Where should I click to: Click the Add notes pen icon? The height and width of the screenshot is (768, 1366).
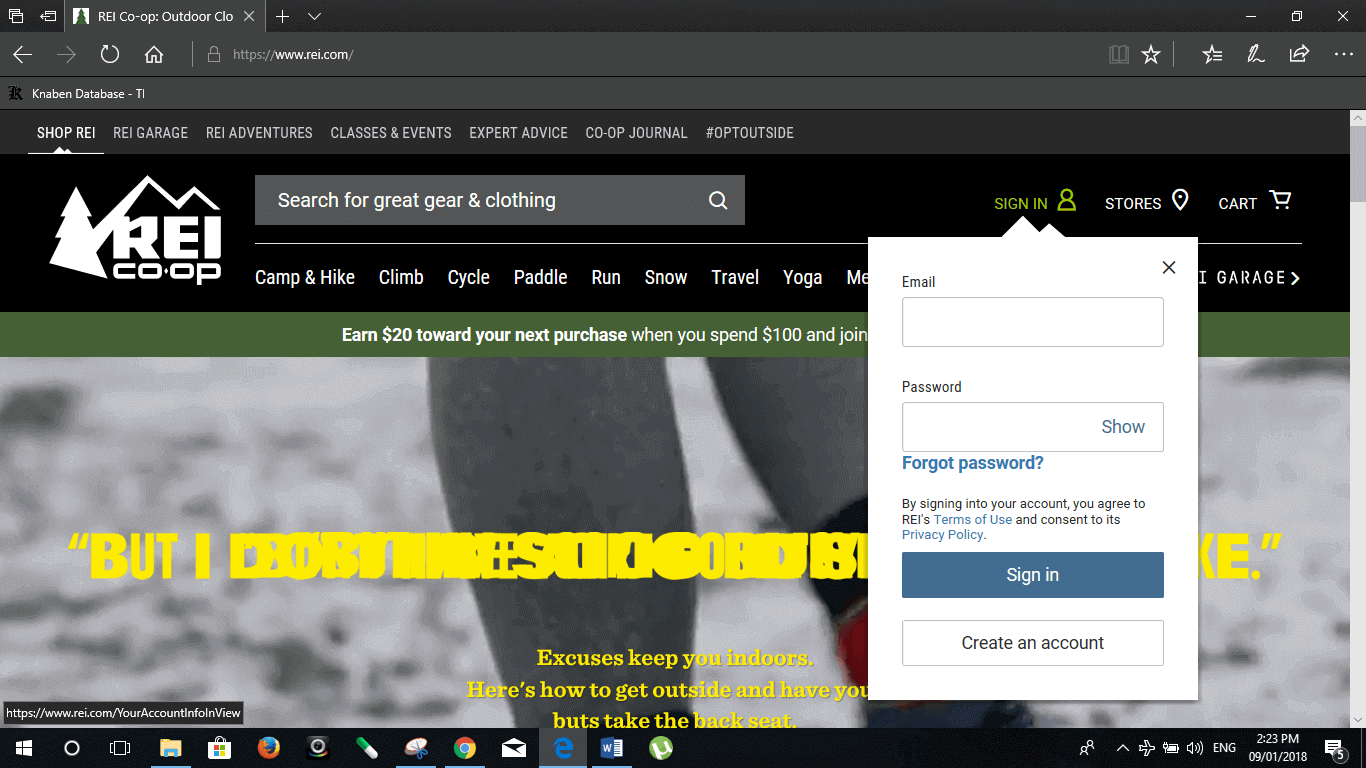point(1256,54)
